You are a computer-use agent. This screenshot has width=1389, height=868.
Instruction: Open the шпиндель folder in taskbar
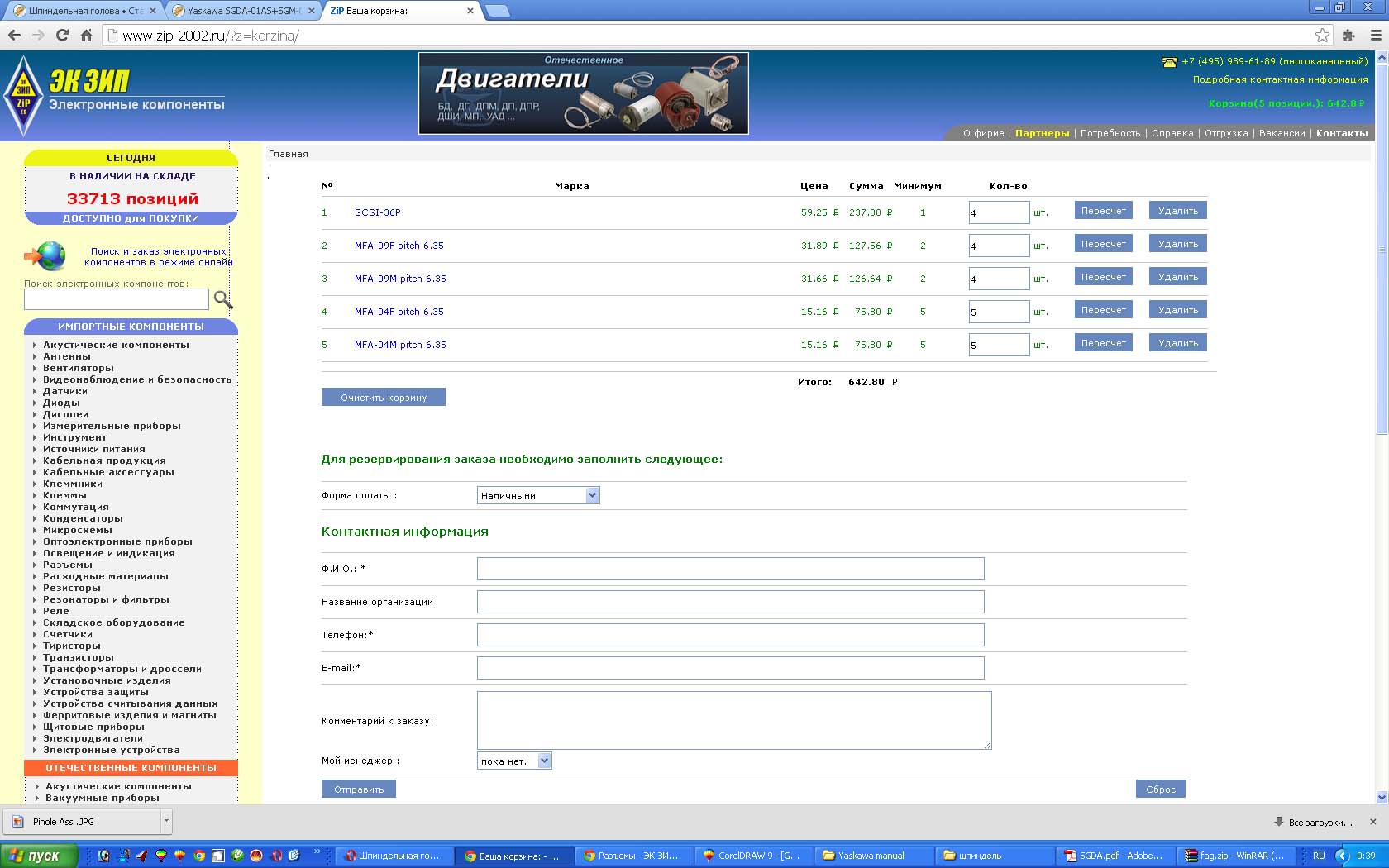pos(992,856)
